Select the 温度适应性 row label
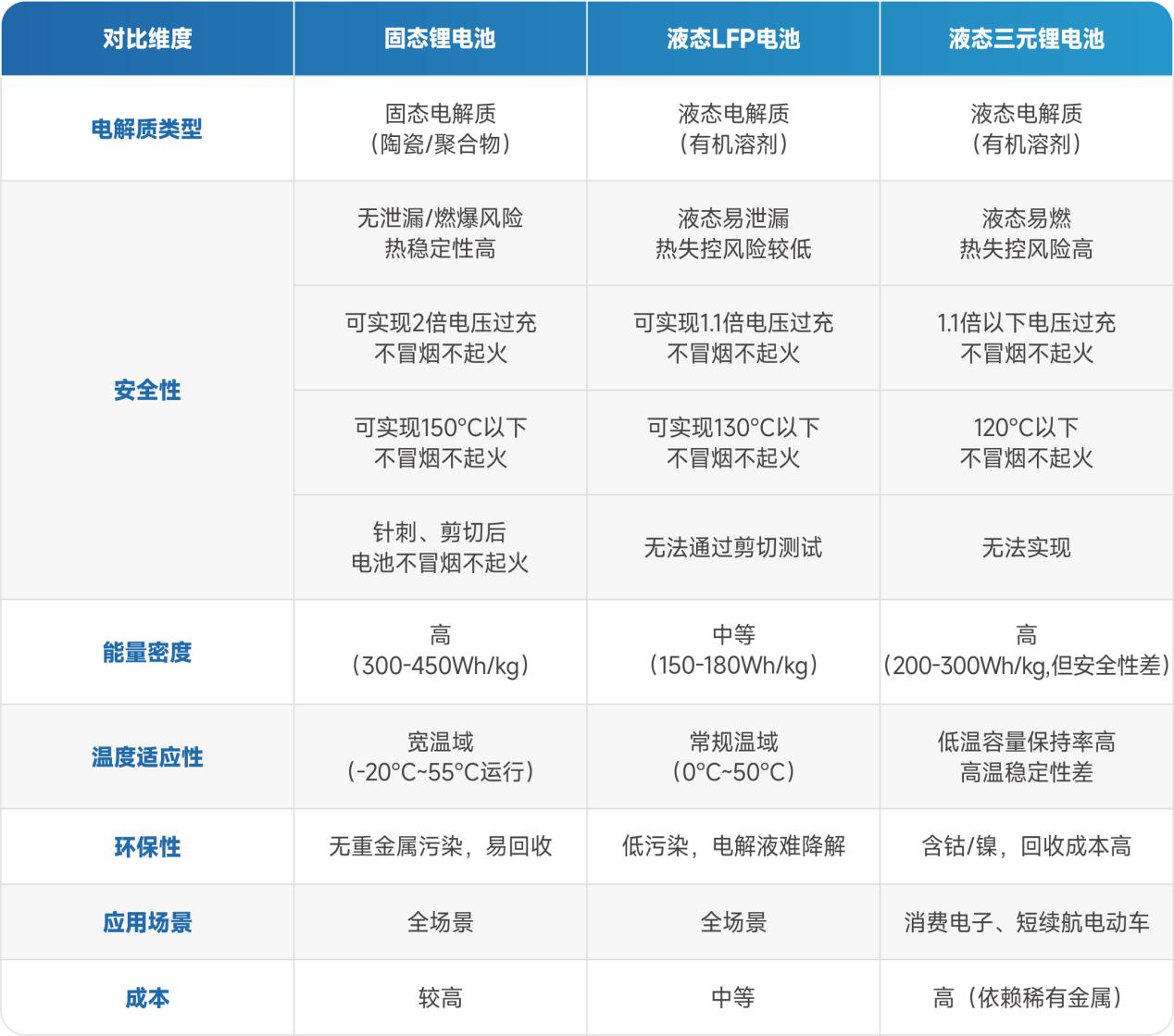This screenshot has width=1174, height=1036. [x=147, y=757]
